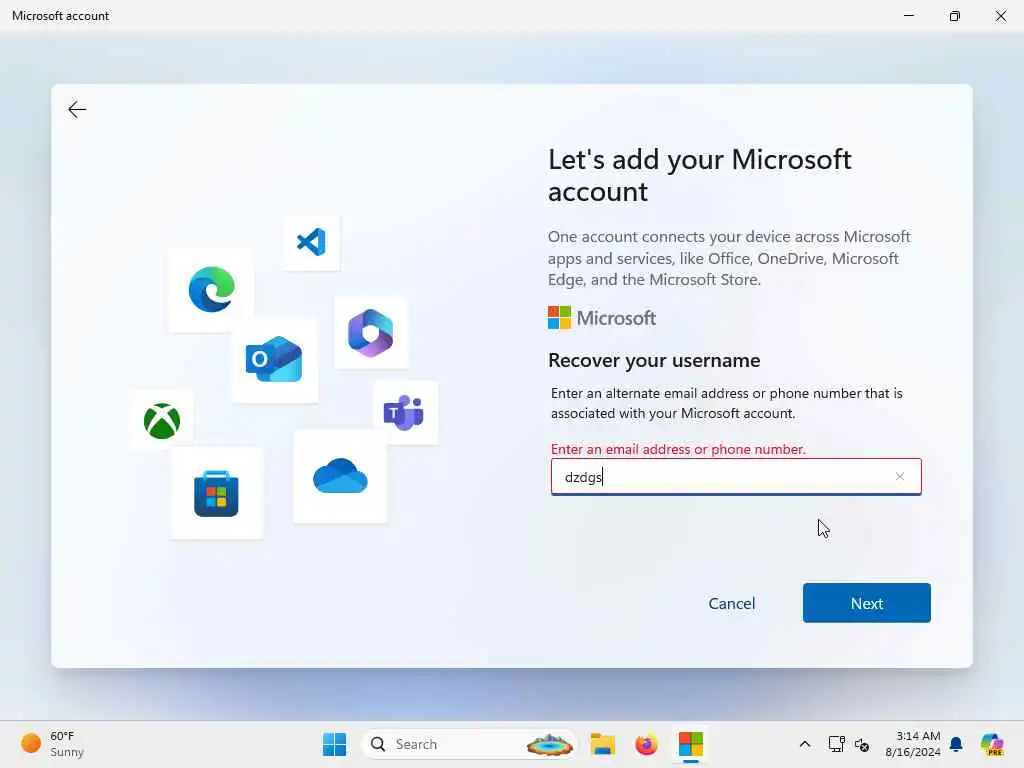The height and width of the screenshot is (768, 1024).
Task: Open File Explorer from the taskbar
Action: [x=602, y=744]
